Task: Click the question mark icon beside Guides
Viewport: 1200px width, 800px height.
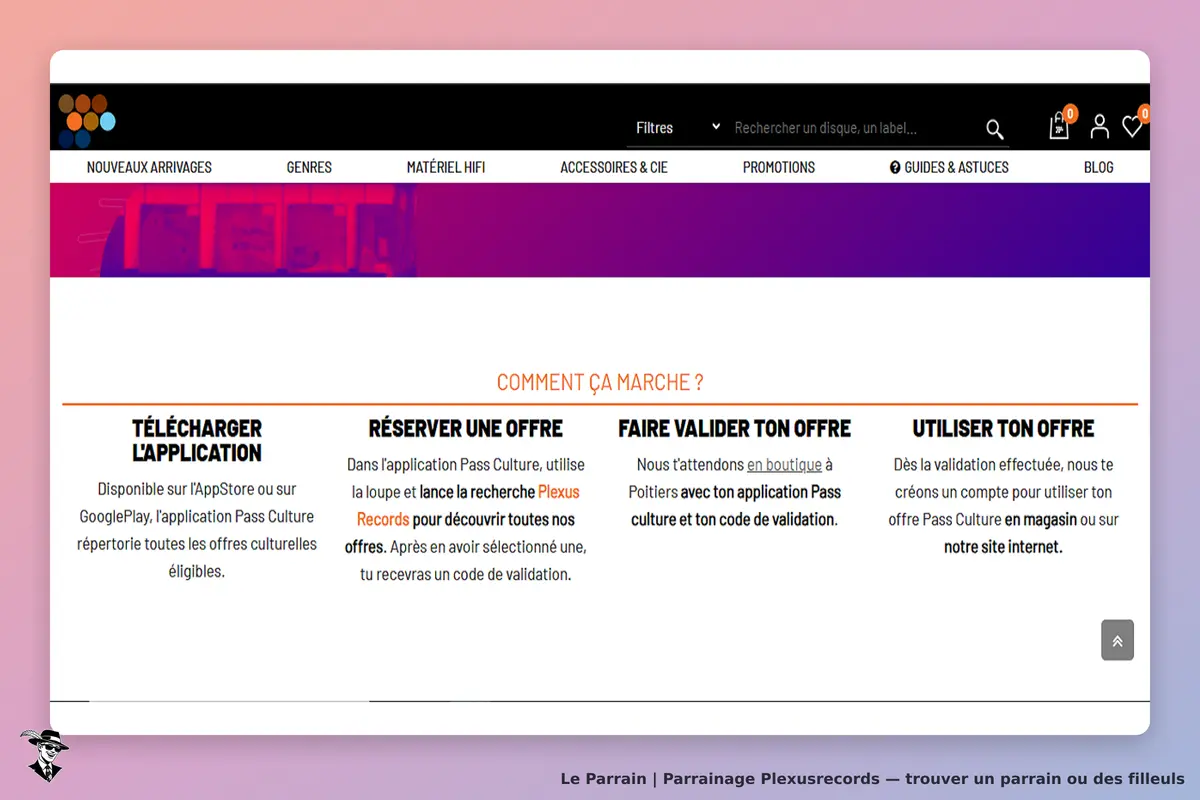Action: click(895, 167)
